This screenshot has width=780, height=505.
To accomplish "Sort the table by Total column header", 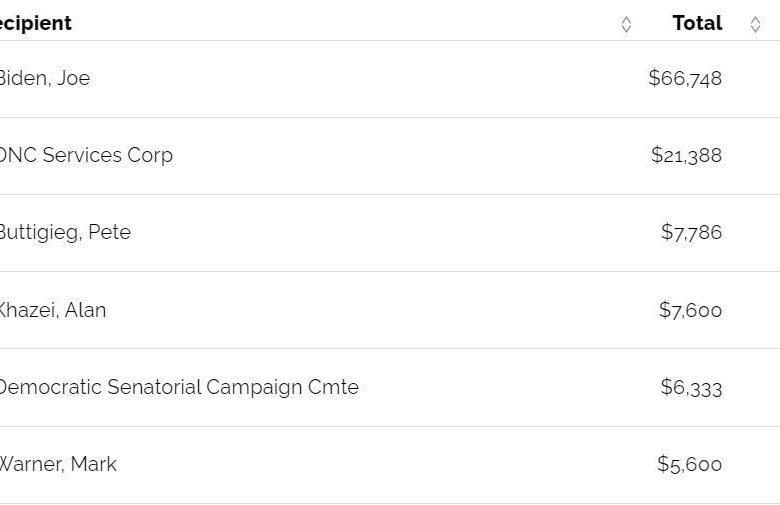I will tap(697, 23).
